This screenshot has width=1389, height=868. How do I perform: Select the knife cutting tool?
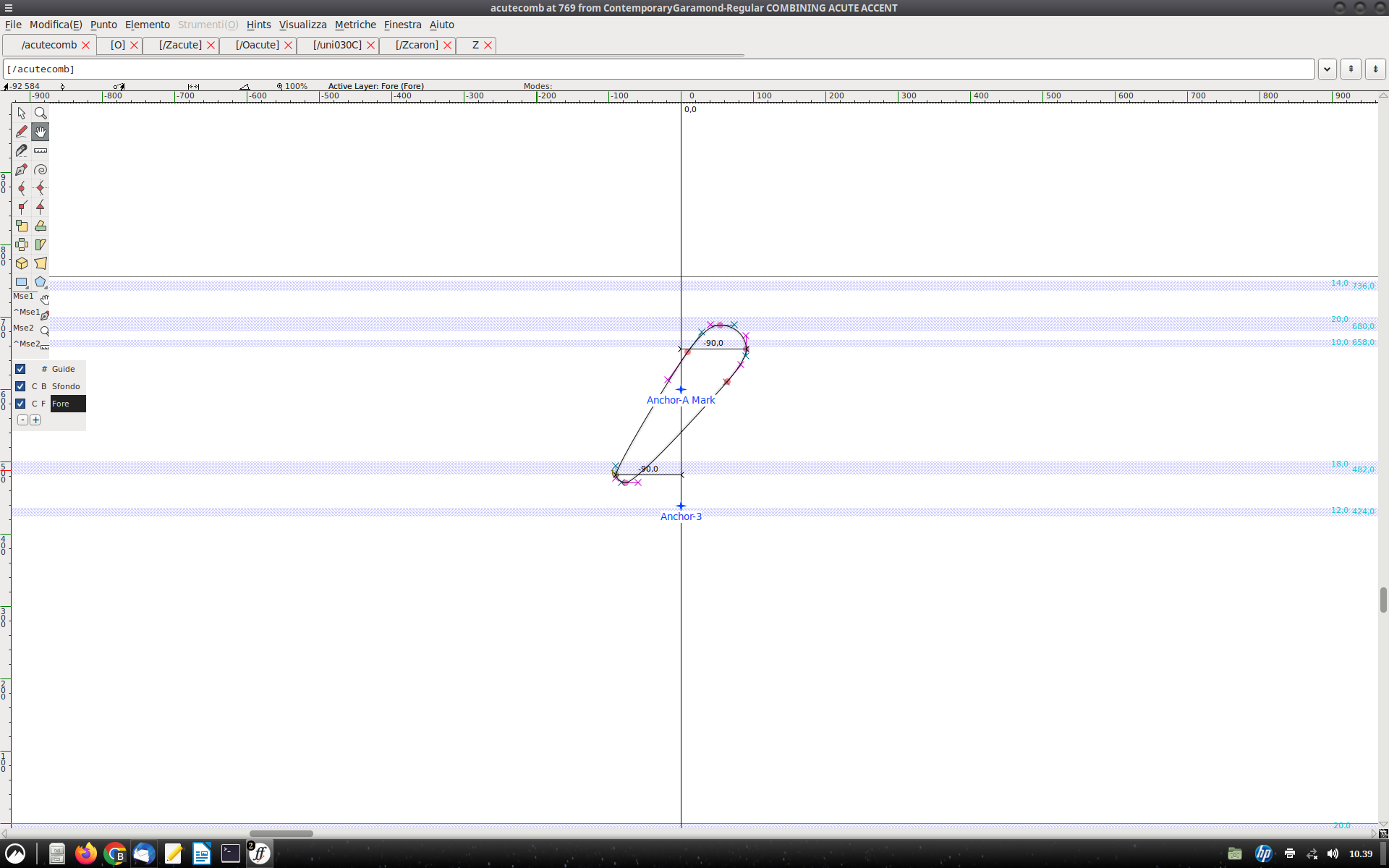pos(21,150)
